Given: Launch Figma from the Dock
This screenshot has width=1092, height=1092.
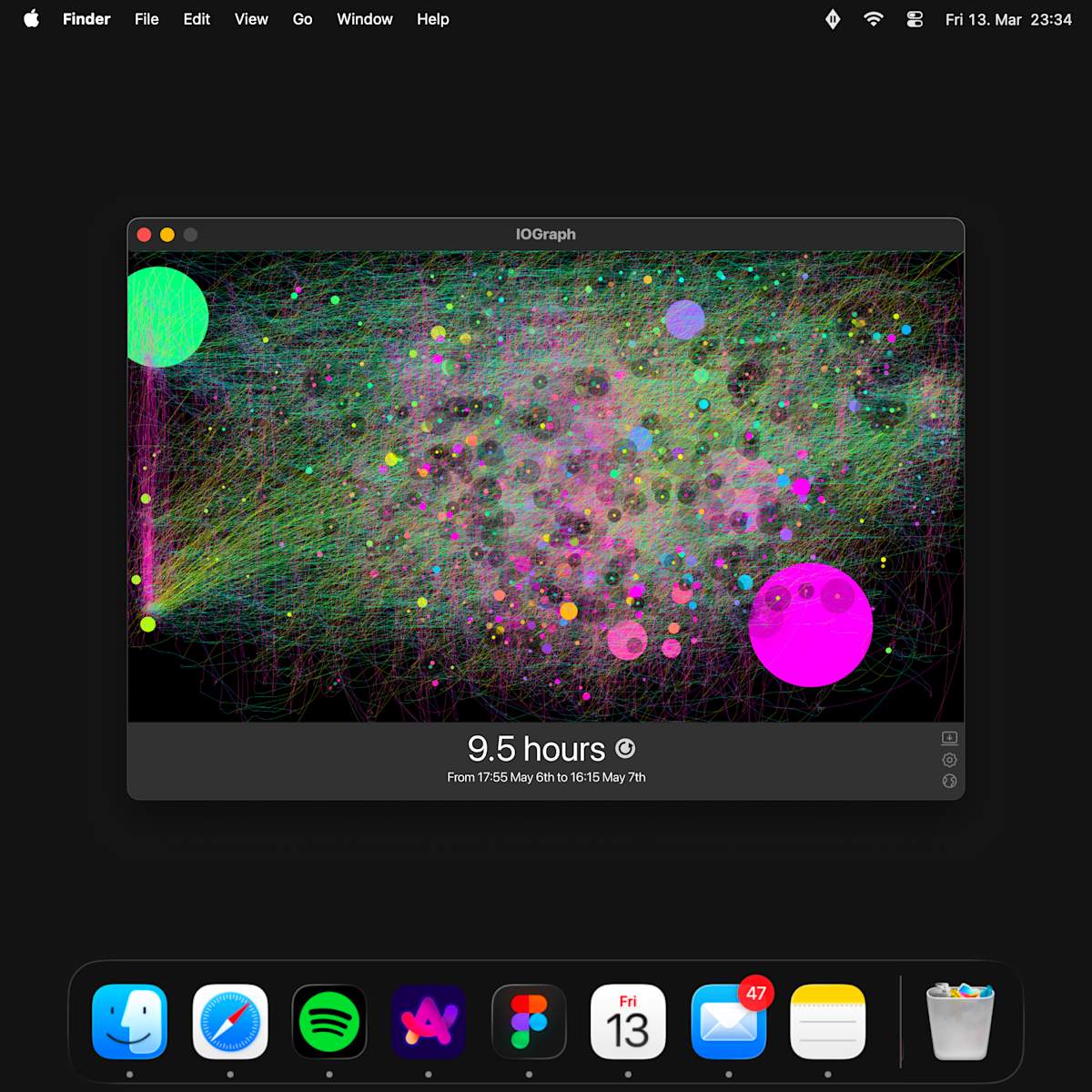Looking at the screenshot, I should (x=529, y=1022).
